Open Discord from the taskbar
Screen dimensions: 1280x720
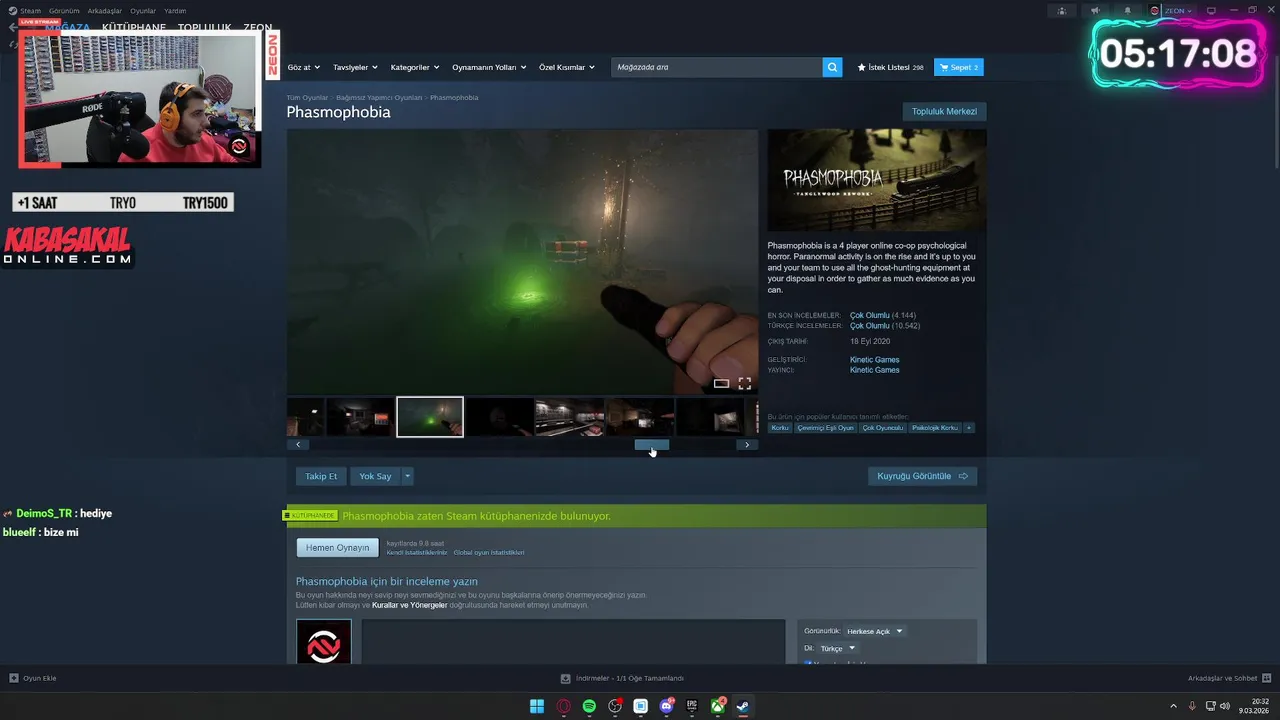[667, 706]
